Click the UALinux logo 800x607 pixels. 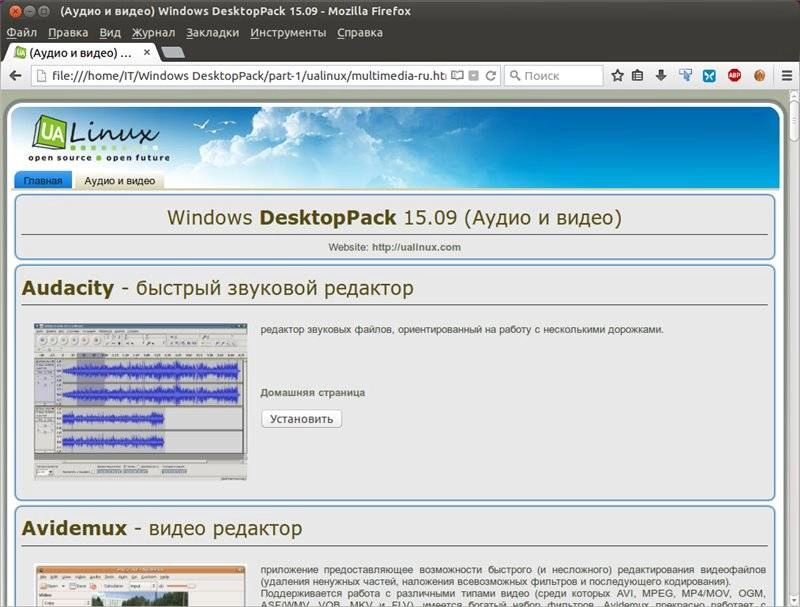(x=98, y=138)
